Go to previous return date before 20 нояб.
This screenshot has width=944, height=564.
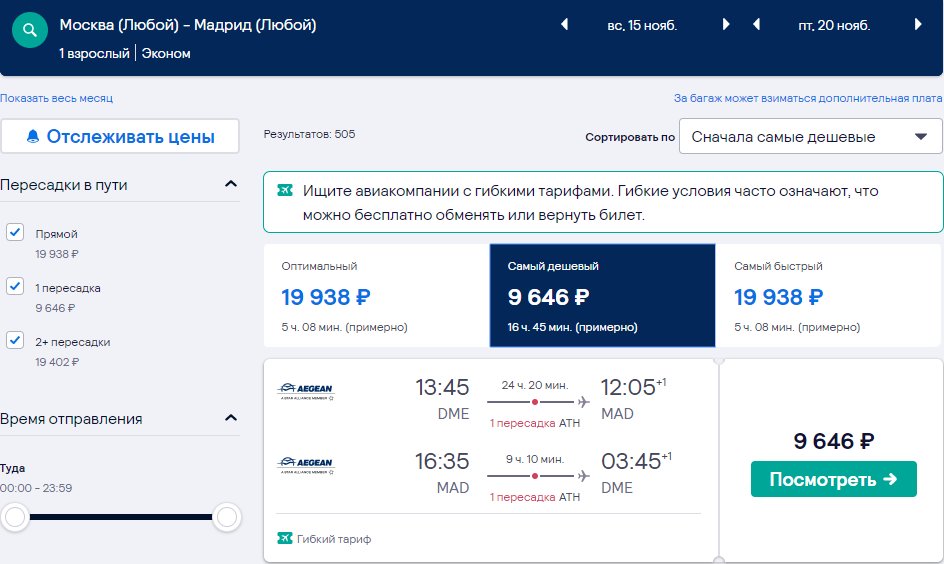[756, 25]
